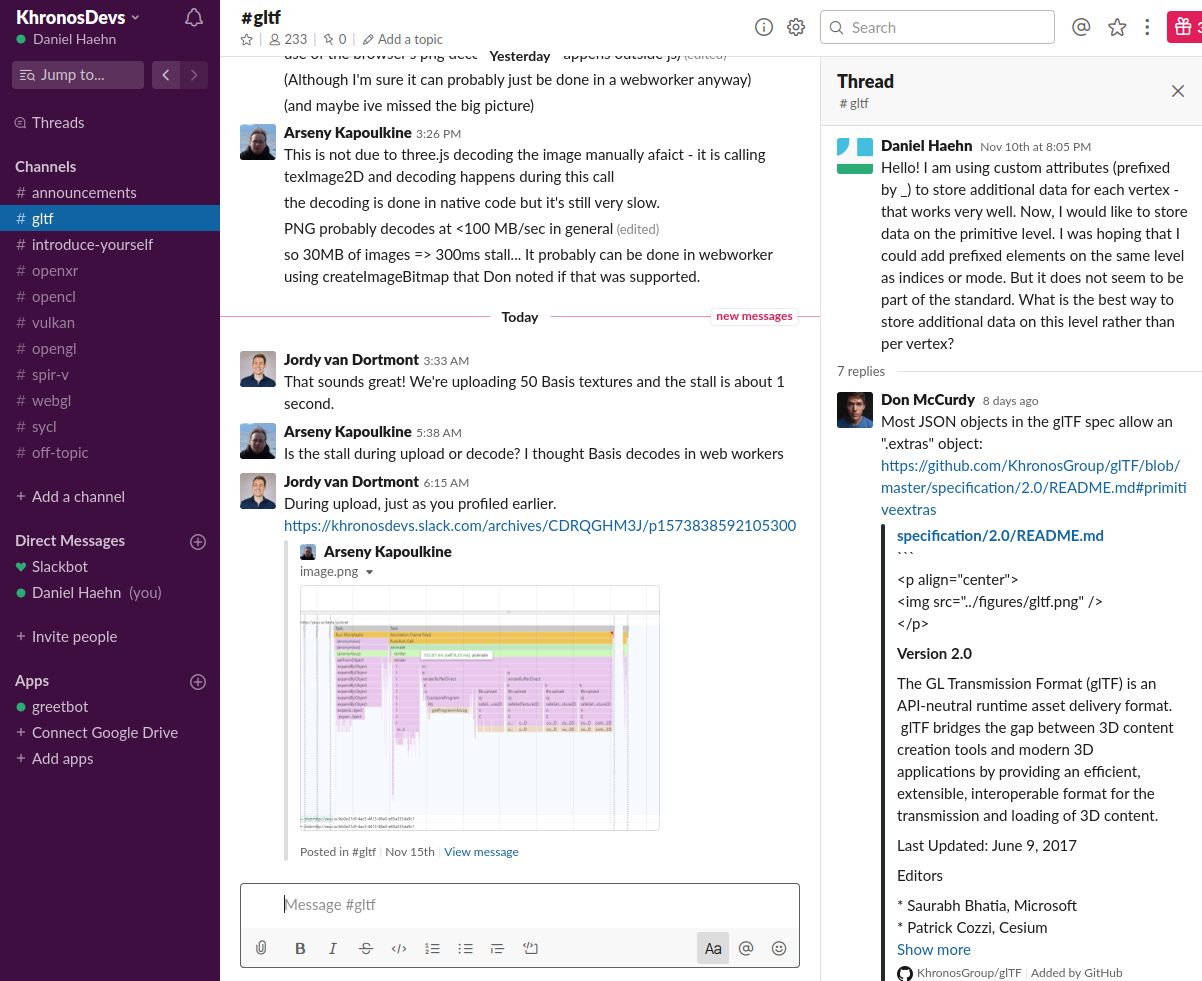Open channel settings gear
The width and height of the screenshot is (1202, 981).
pyautogui.click(x=796, y=27)
